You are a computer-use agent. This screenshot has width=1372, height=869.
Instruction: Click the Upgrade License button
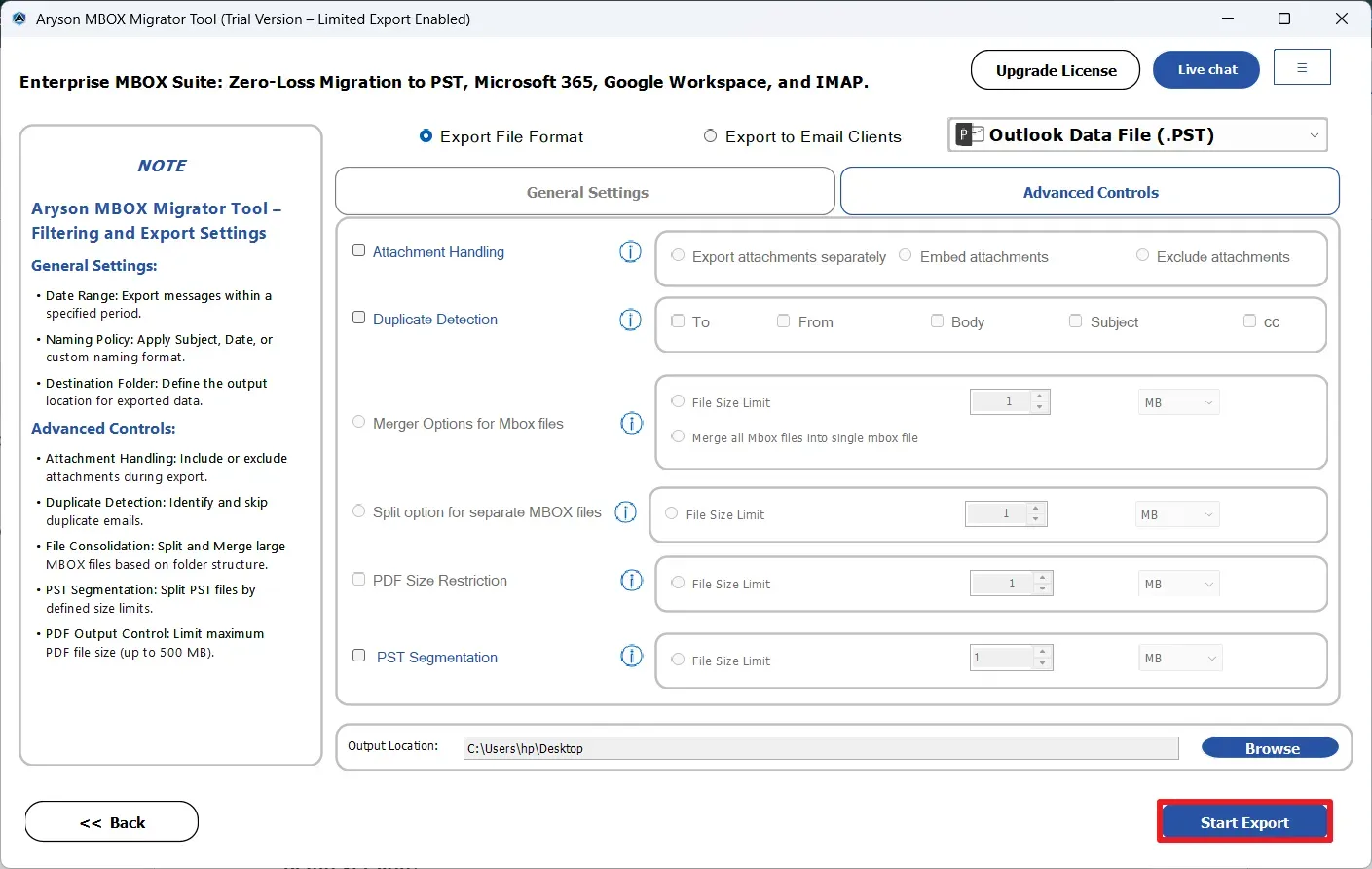[x=1056, y=70]
